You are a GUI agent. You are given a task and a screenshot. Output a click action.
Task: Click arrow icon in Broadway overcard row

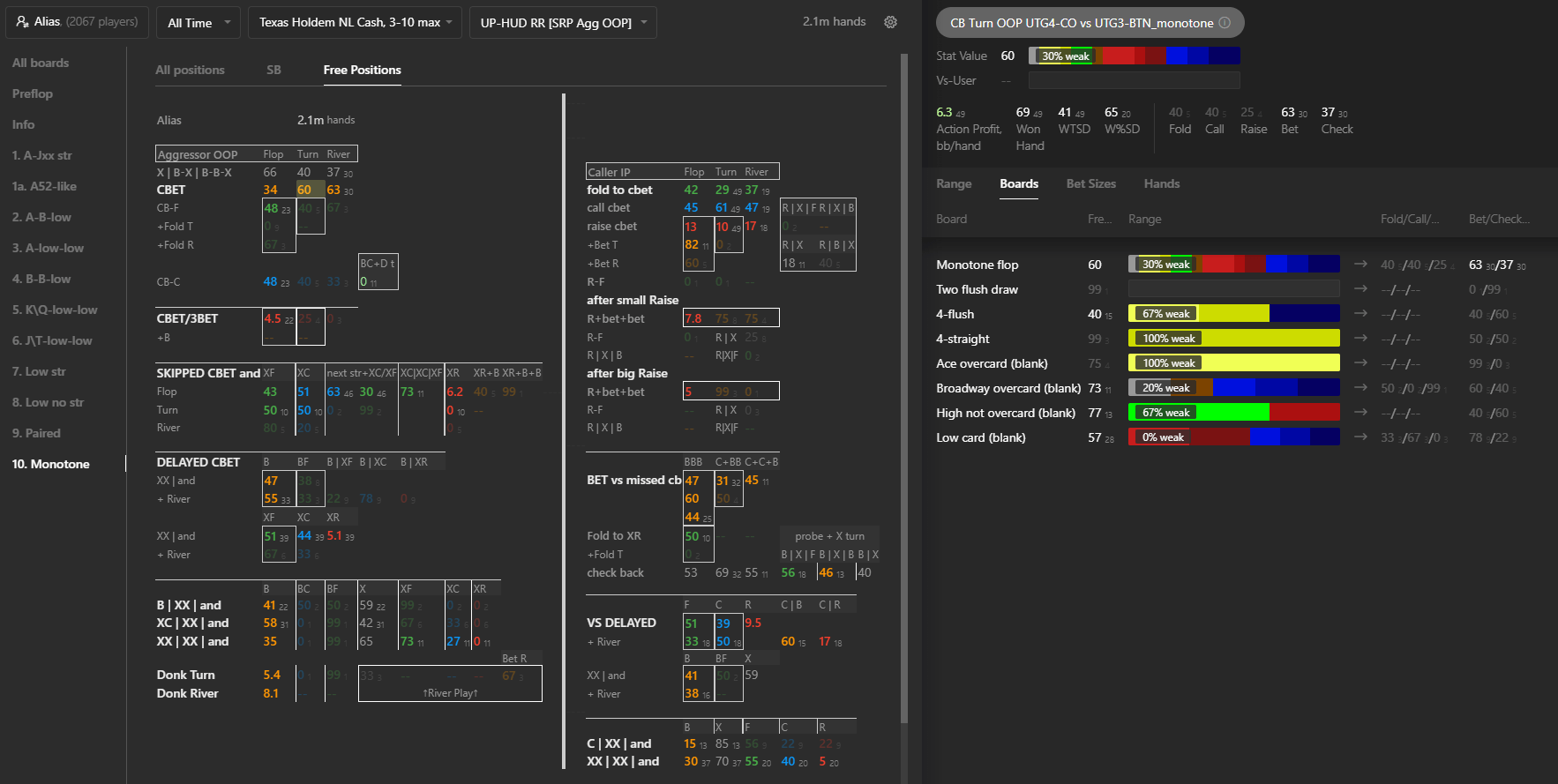pyautogui.click(x=1360, y=388)
